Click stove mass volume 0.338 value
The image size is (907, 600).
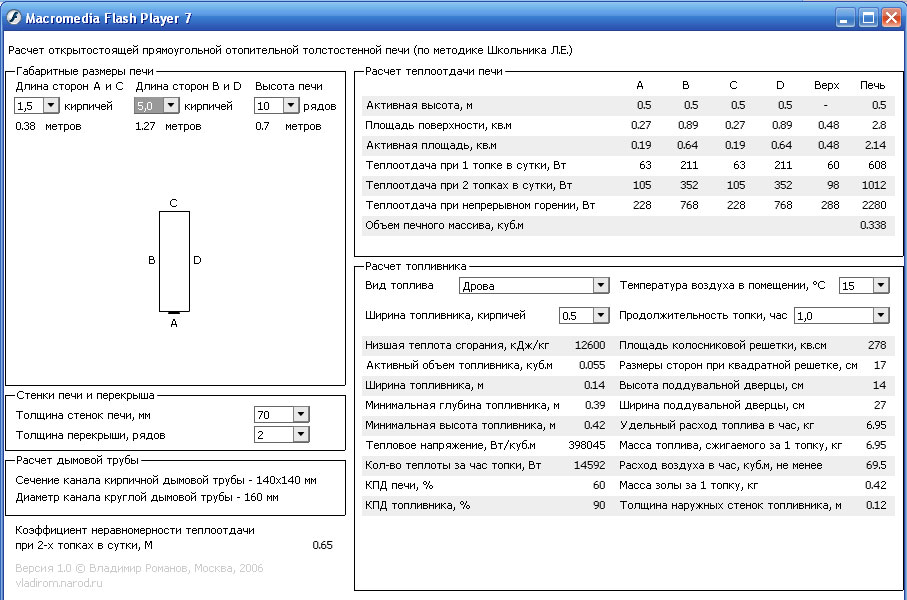[873, 225]
